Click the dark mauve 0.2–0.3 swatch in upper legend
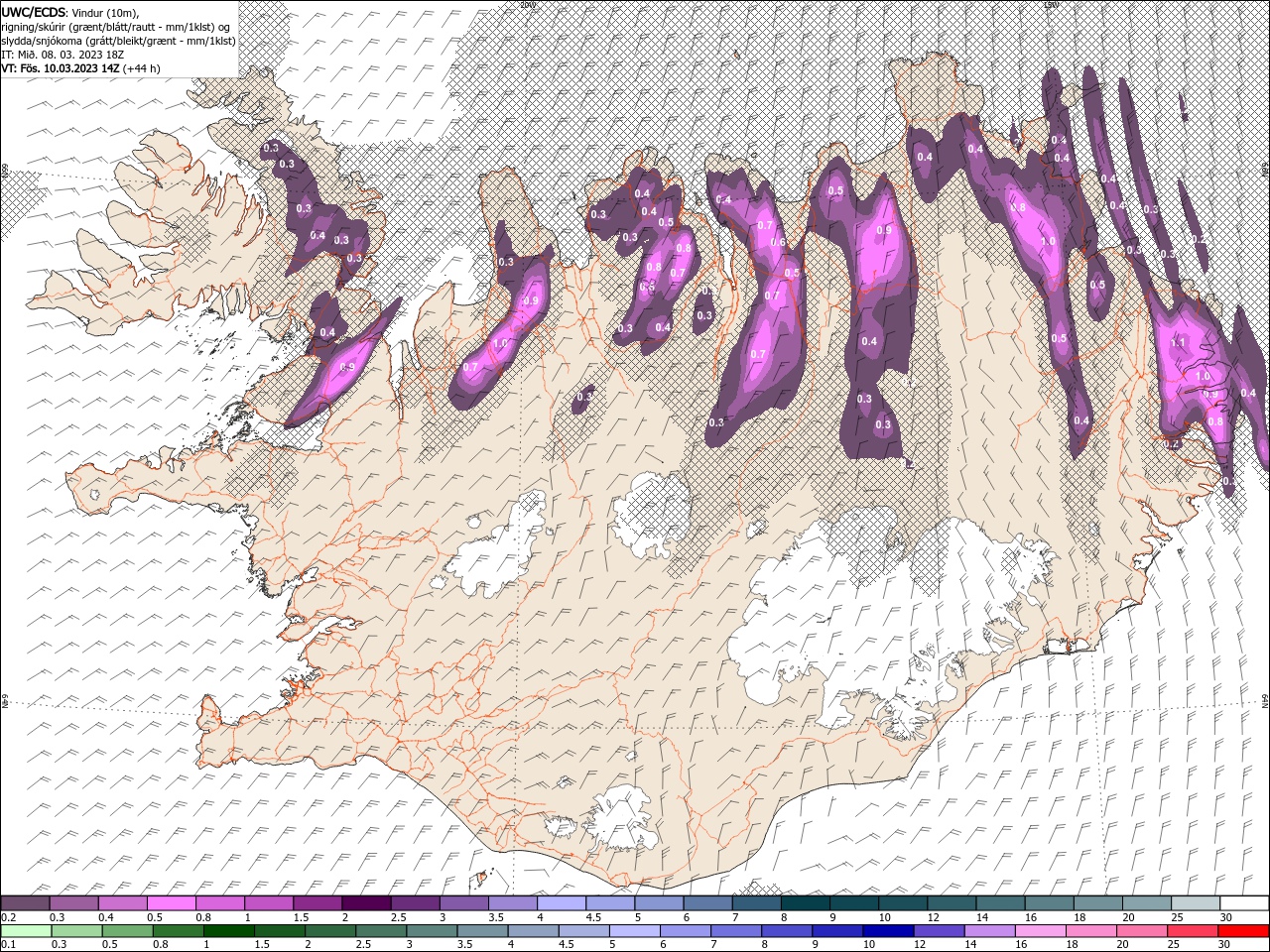The width and height of the screenshot is (1270, 952). tap(26, 903)
